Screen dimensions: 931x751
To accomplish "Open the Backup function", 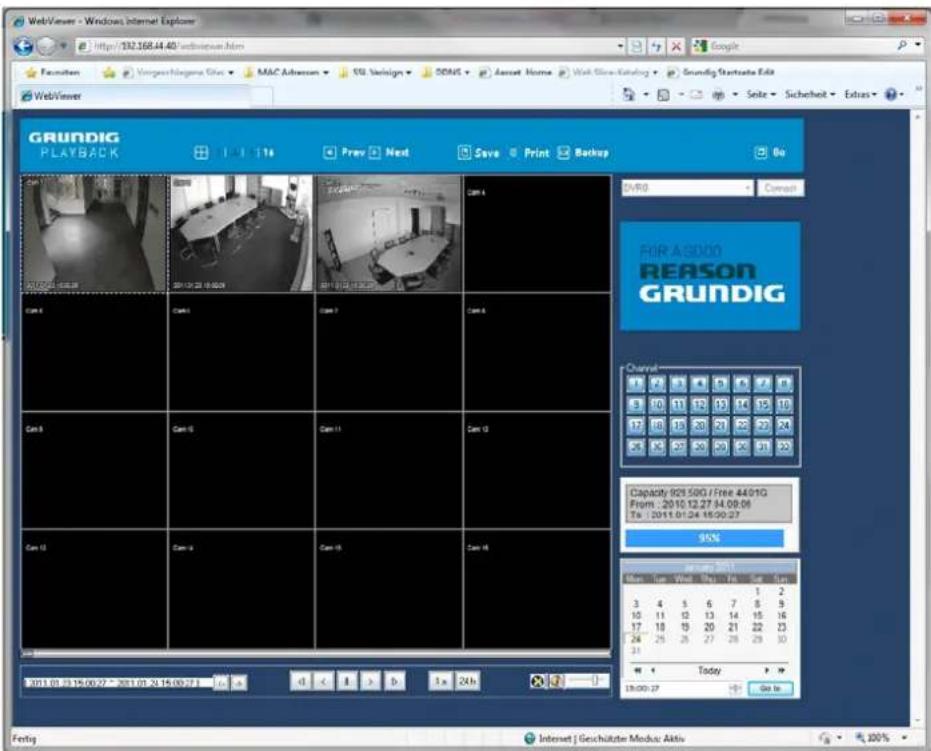I will click(582, 153).
